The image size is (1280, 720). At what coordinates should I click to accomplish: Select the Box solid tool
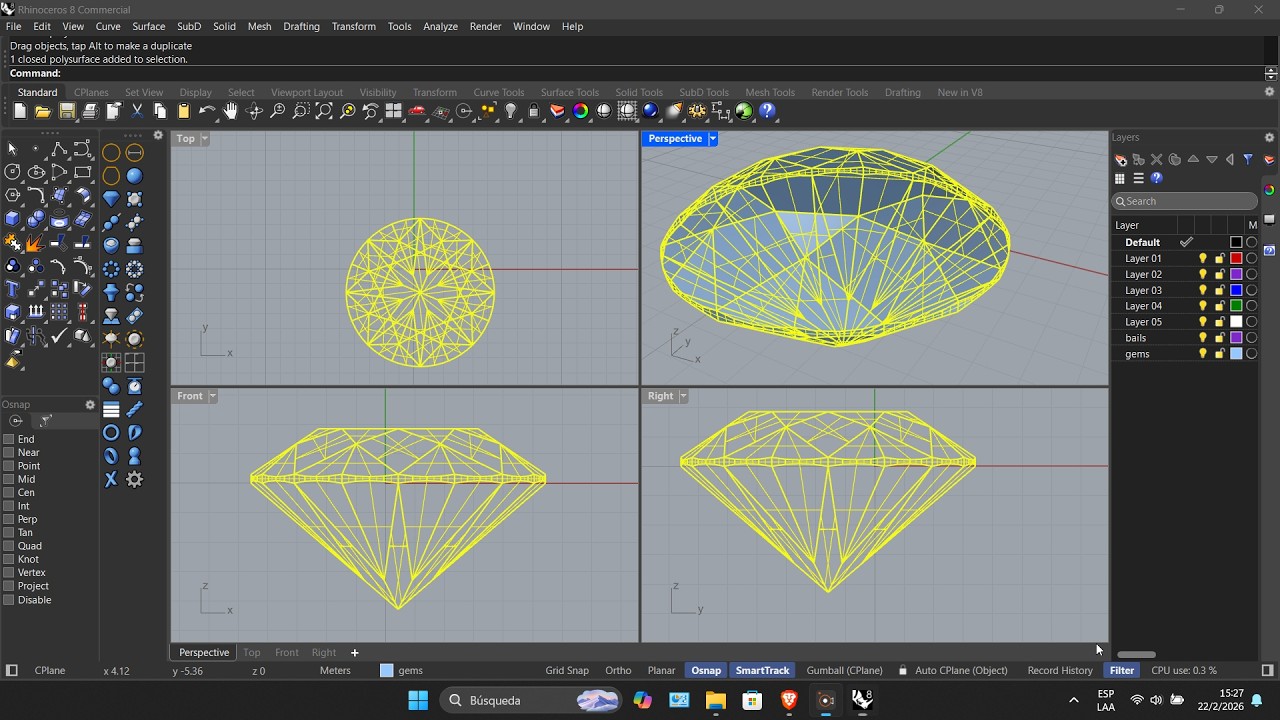(x=13, y=218)
